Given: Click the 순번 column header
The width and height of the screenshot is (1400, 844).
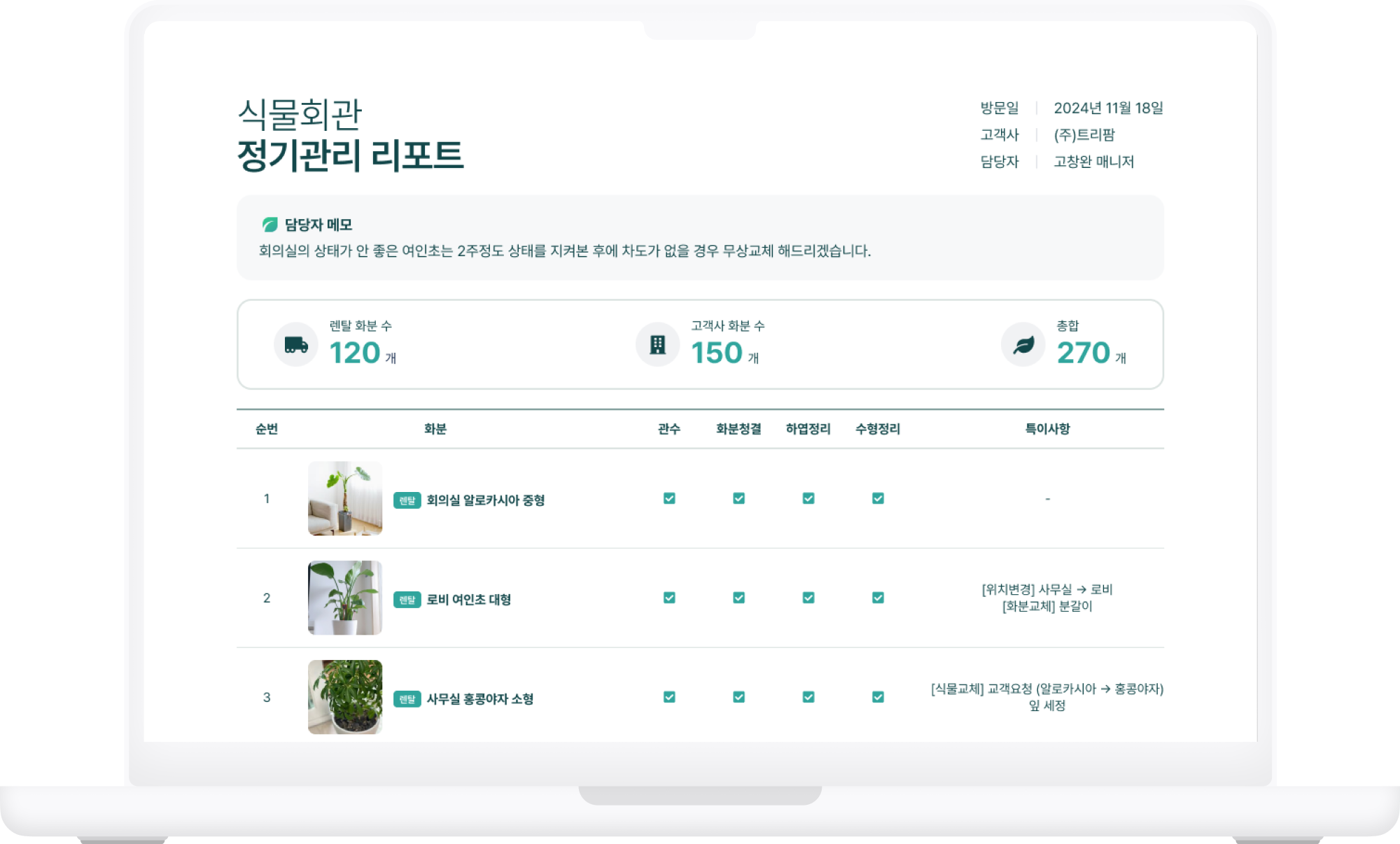Looking at the screenshot, I should [267, 429].
